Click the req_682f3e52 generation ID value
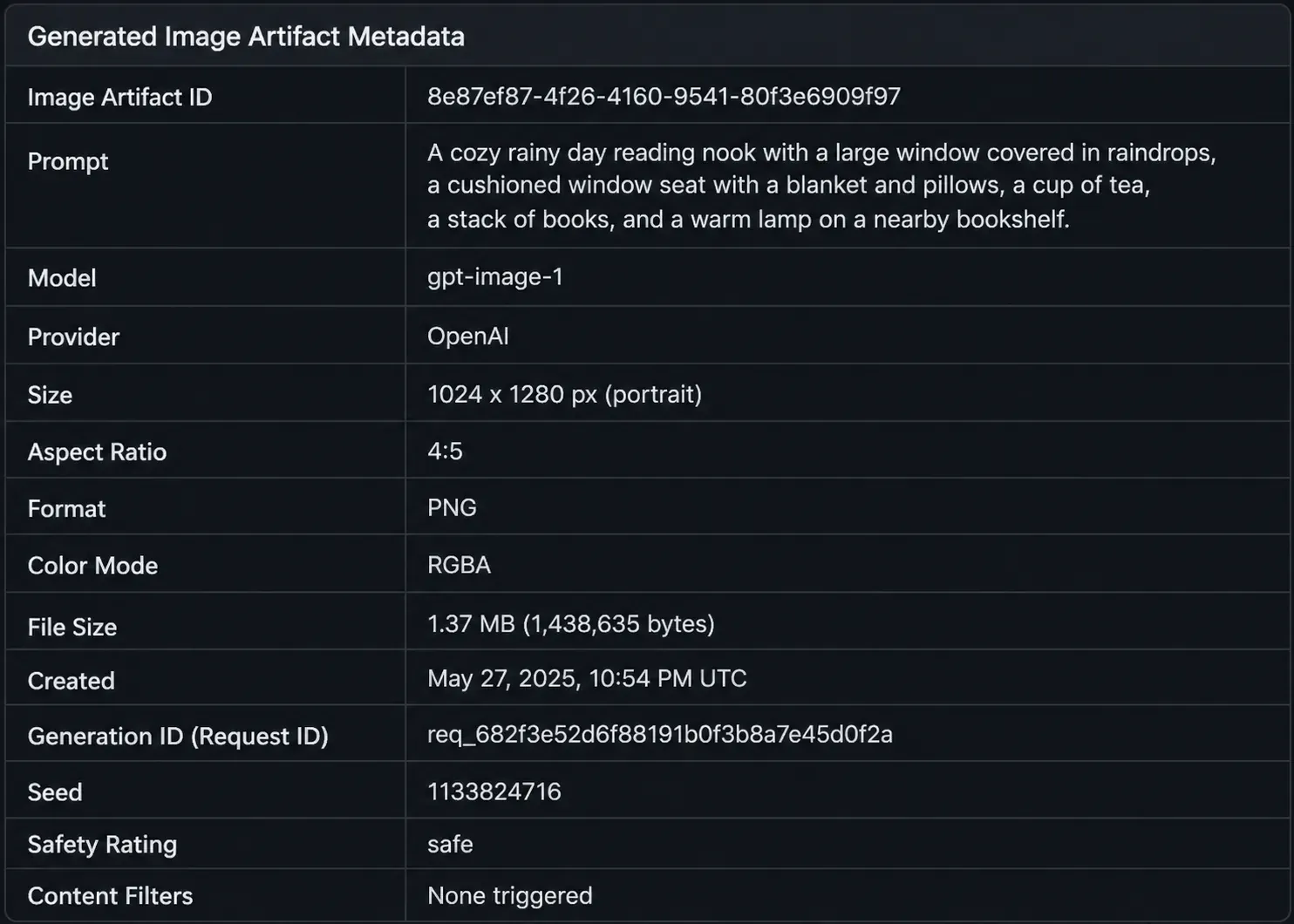The width and height of the screenshot is (1294, 924). [x=660, y=735]
